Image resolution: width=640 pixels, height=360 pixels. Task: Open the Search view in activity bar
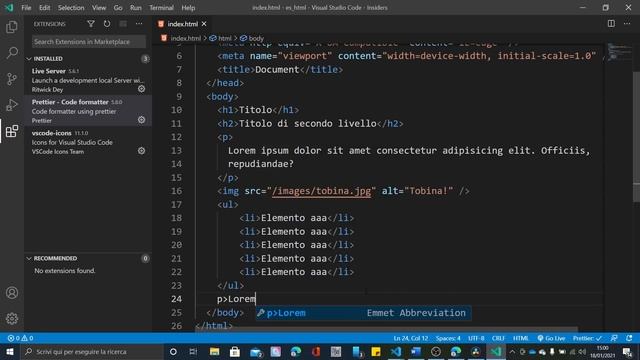click(x=12, y=53)
